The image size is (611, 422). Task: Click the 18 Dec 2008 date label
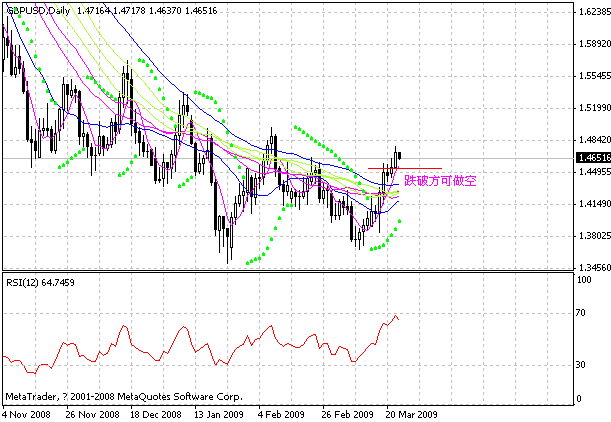(156, 415)
